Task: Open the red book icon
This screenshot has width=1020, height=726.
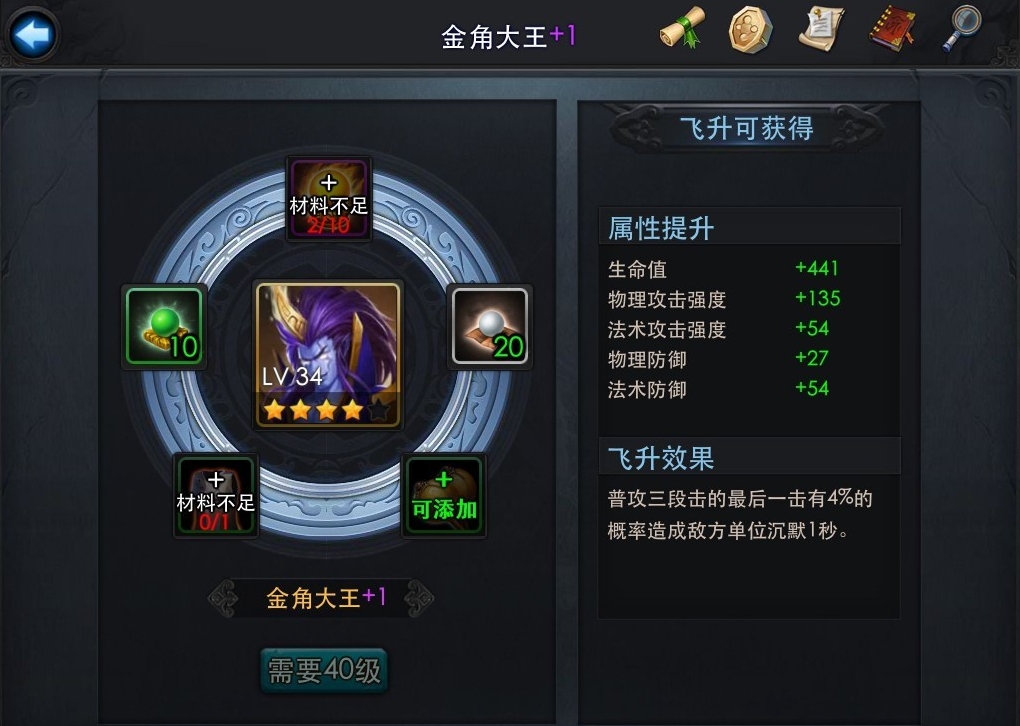Action: point(892,29)
